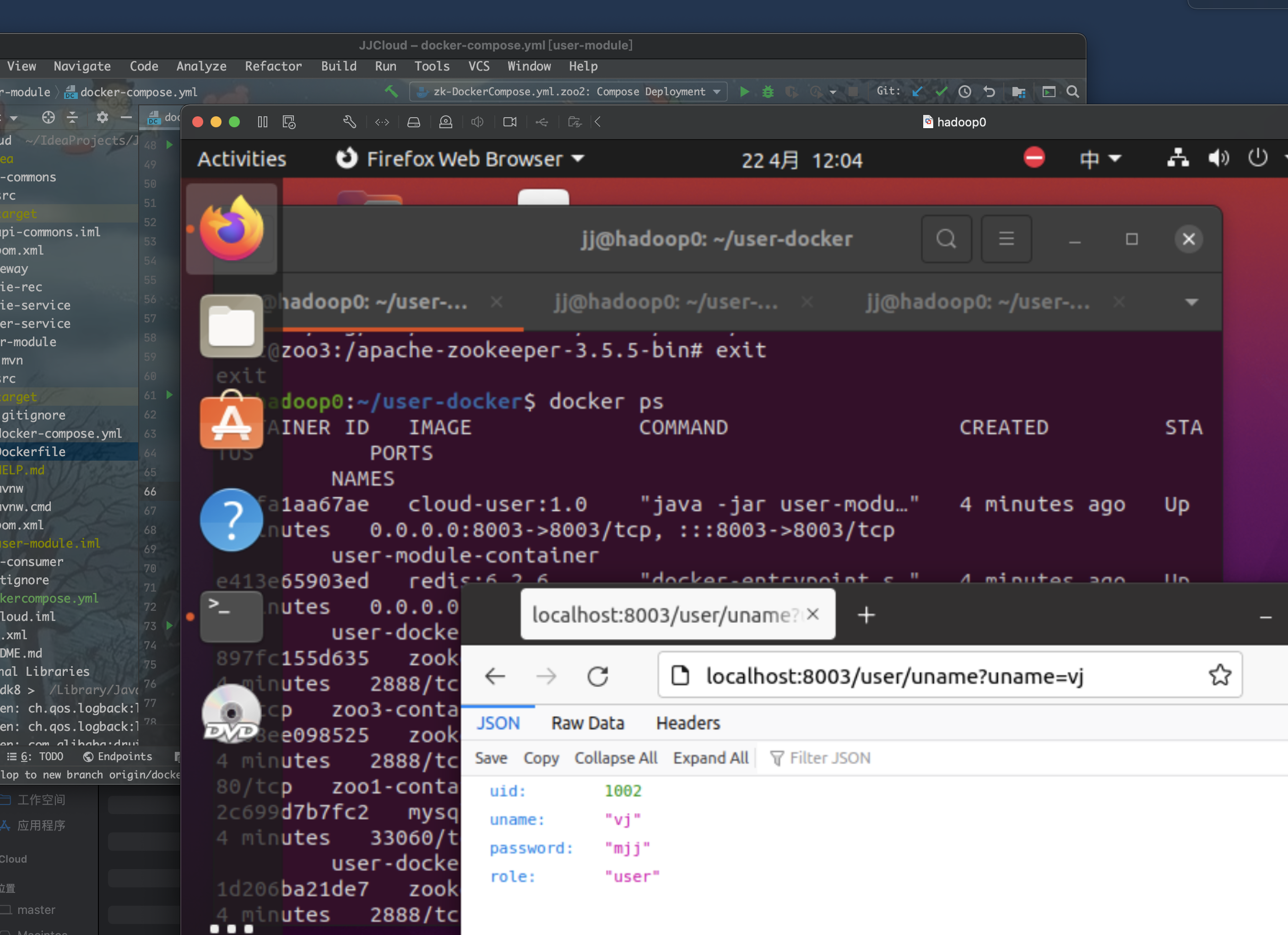Switch to the Raw Data tab
Image resolution: width=1288 pixels, height=935 pixels.
(x=588, y=723)
